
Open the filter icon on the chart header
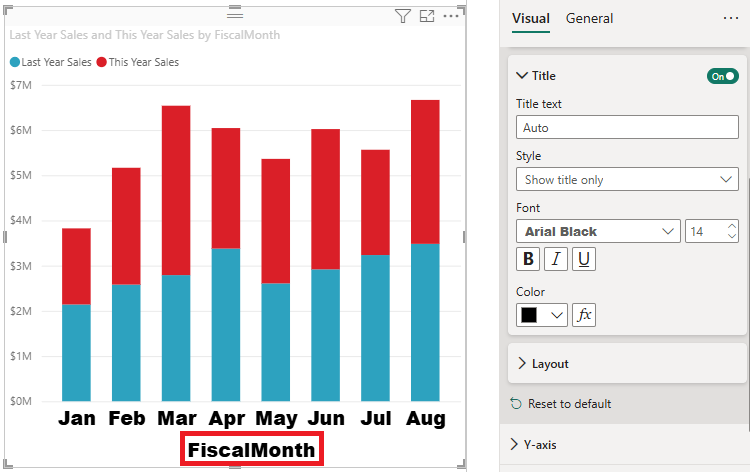[x=403, y=16]
